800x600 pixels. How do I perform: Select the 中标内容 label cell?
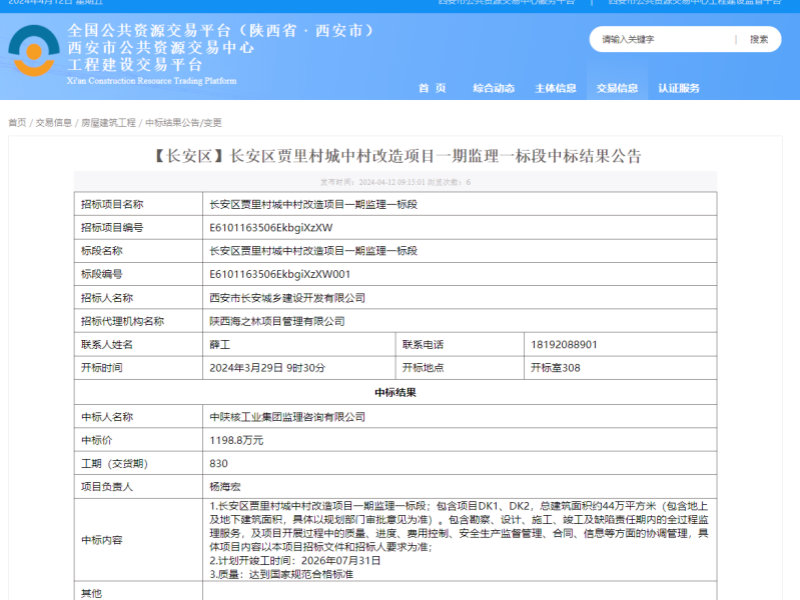point(138,540)
